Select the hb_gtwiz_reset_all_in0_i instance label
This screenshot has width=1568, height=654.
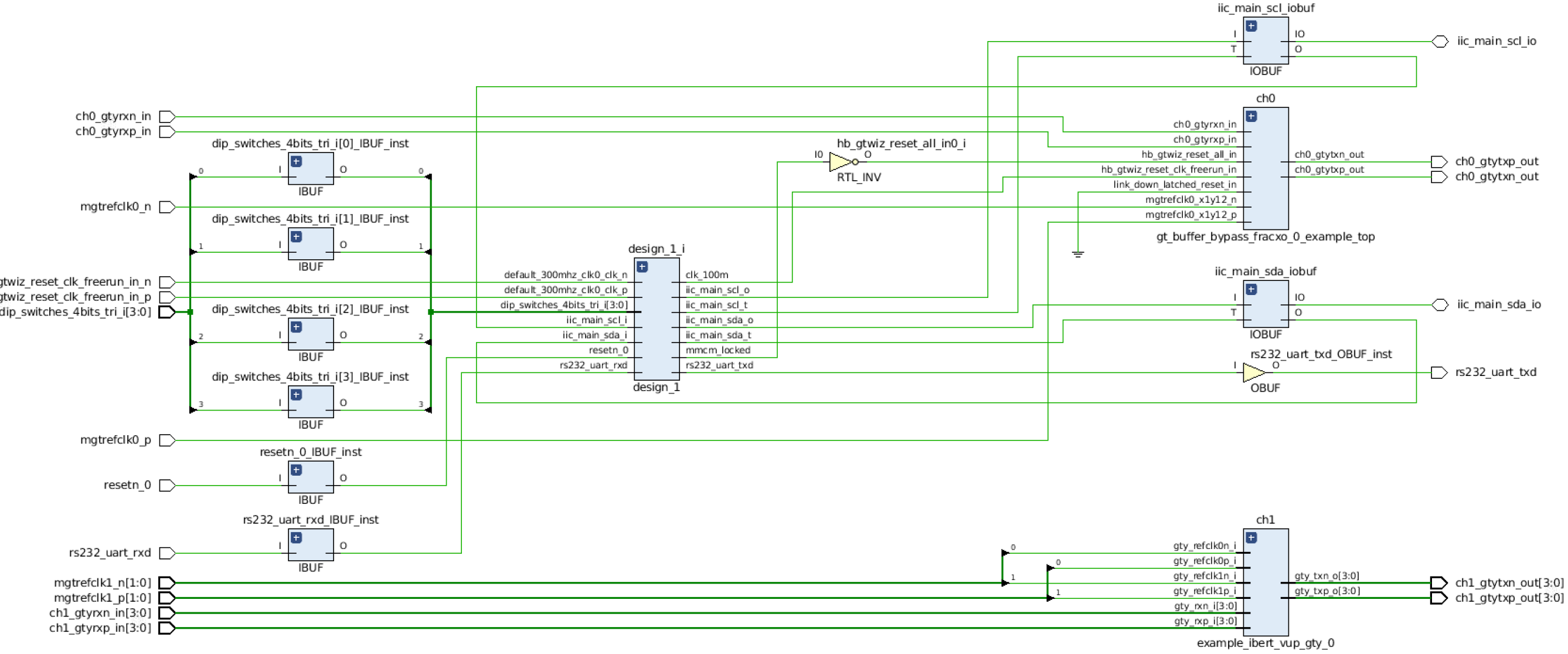tap(901, 144)
